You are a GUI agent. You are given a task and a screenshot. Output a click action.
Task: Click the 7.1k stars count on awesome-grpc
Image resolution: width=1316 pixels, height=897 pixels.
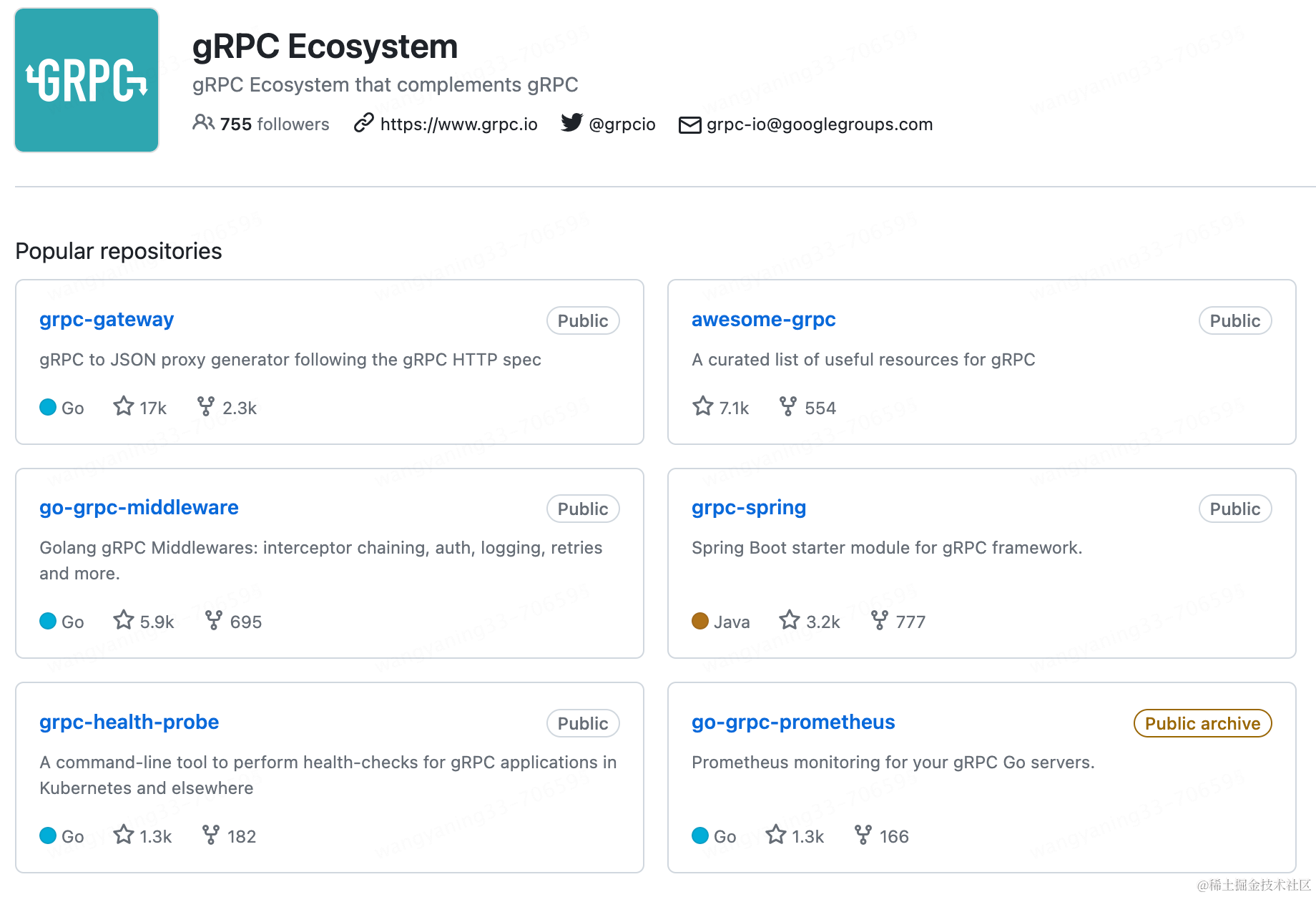coord(734,408)
